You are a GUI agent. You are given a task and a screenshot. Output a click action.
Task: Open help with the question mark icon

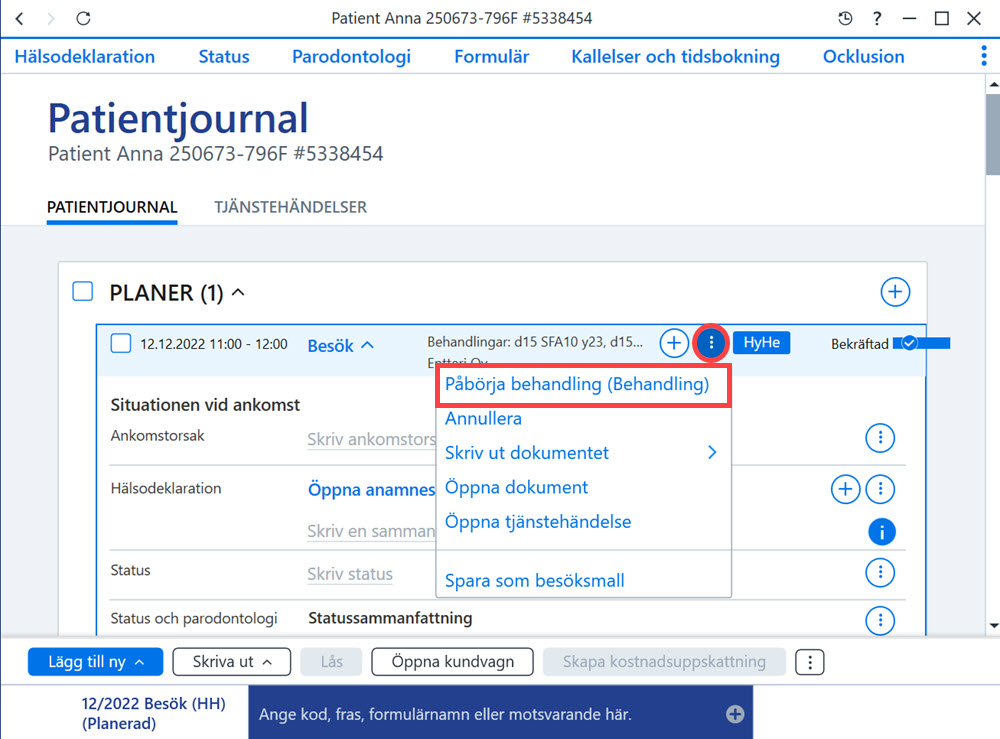coord(877,18)
